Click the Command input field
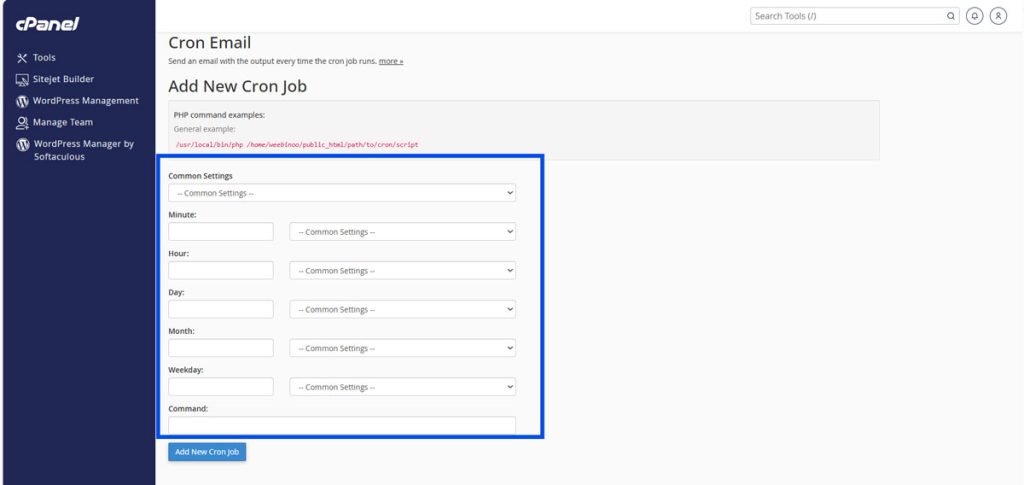The image size is (1024, 485). point(342,425)
